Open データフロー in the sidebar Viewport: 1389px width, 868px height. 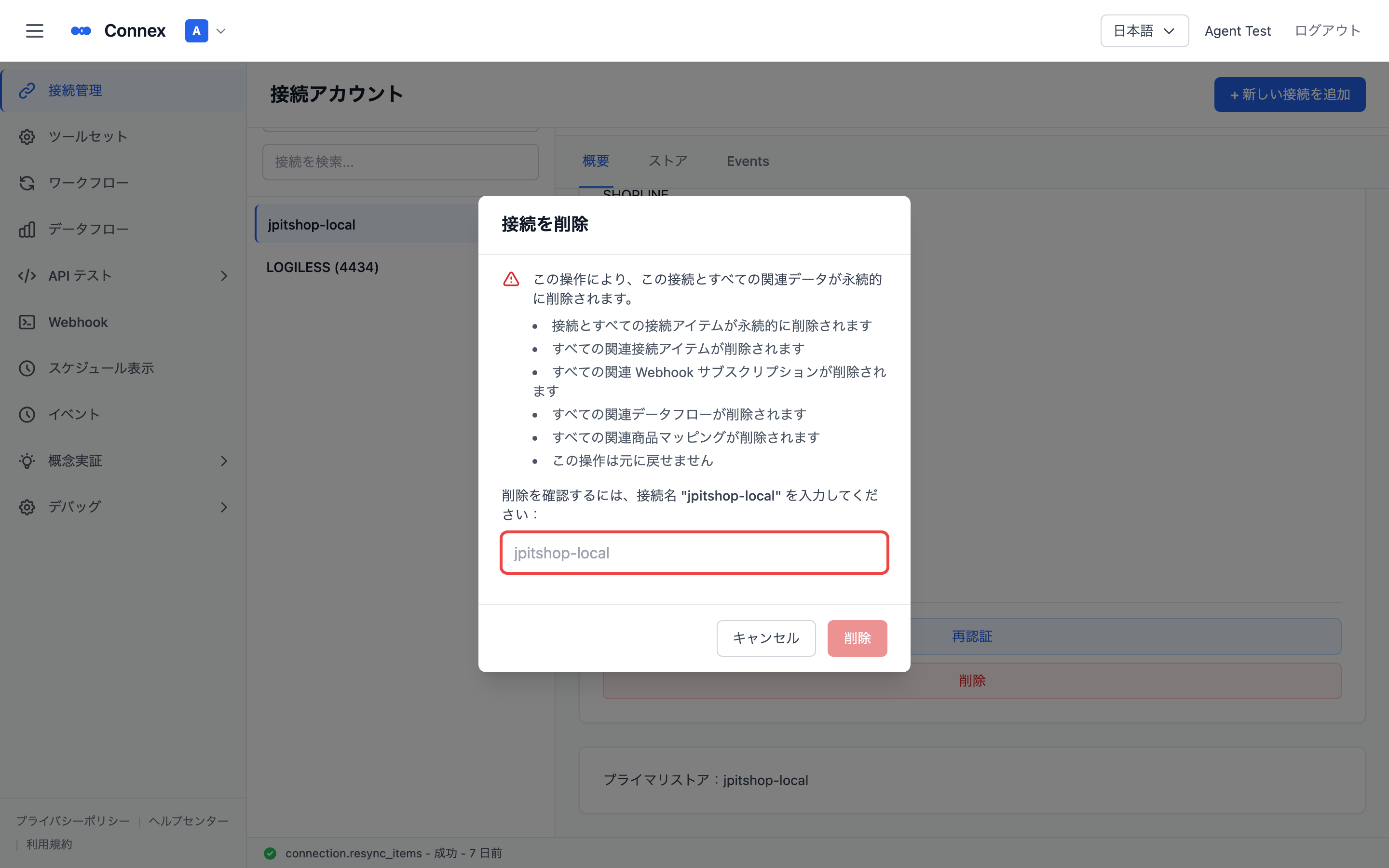123,229
